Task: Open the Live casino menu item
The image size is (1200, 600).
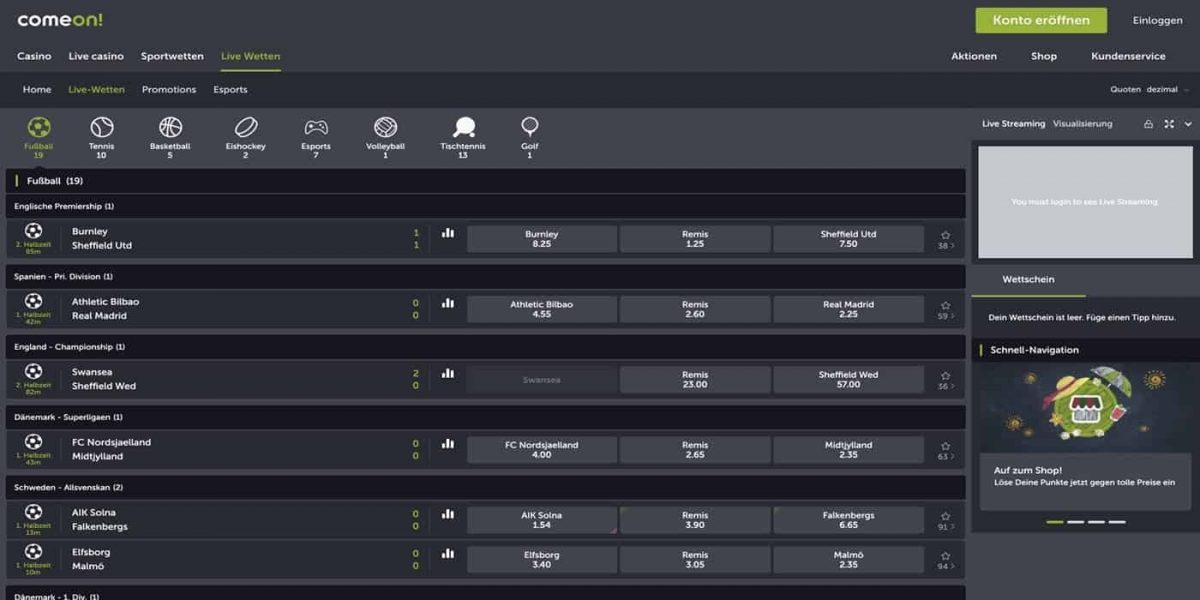Action: point(96,56)
